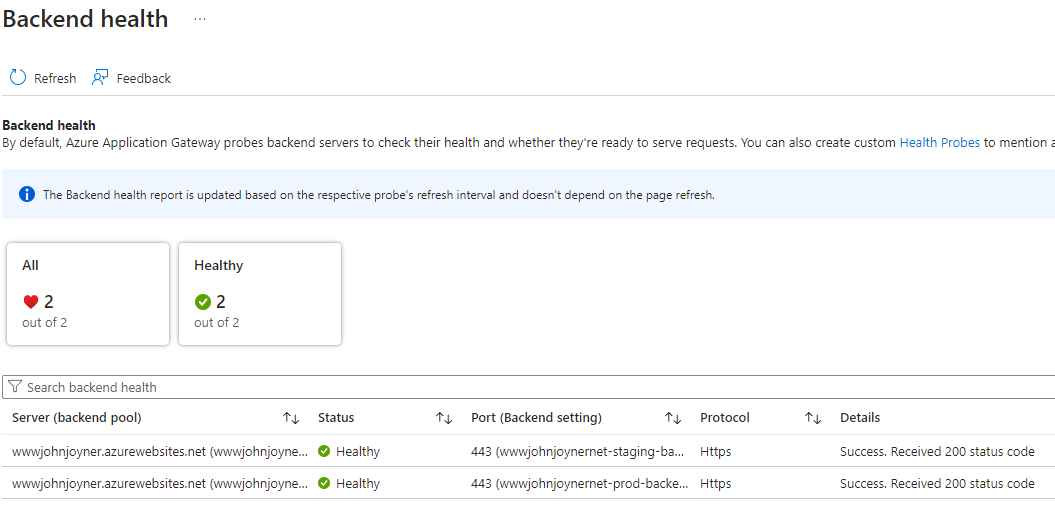1055x520 pixels.
Task: Click the green check icon in Healthy card
Action: tap(203, 302)
